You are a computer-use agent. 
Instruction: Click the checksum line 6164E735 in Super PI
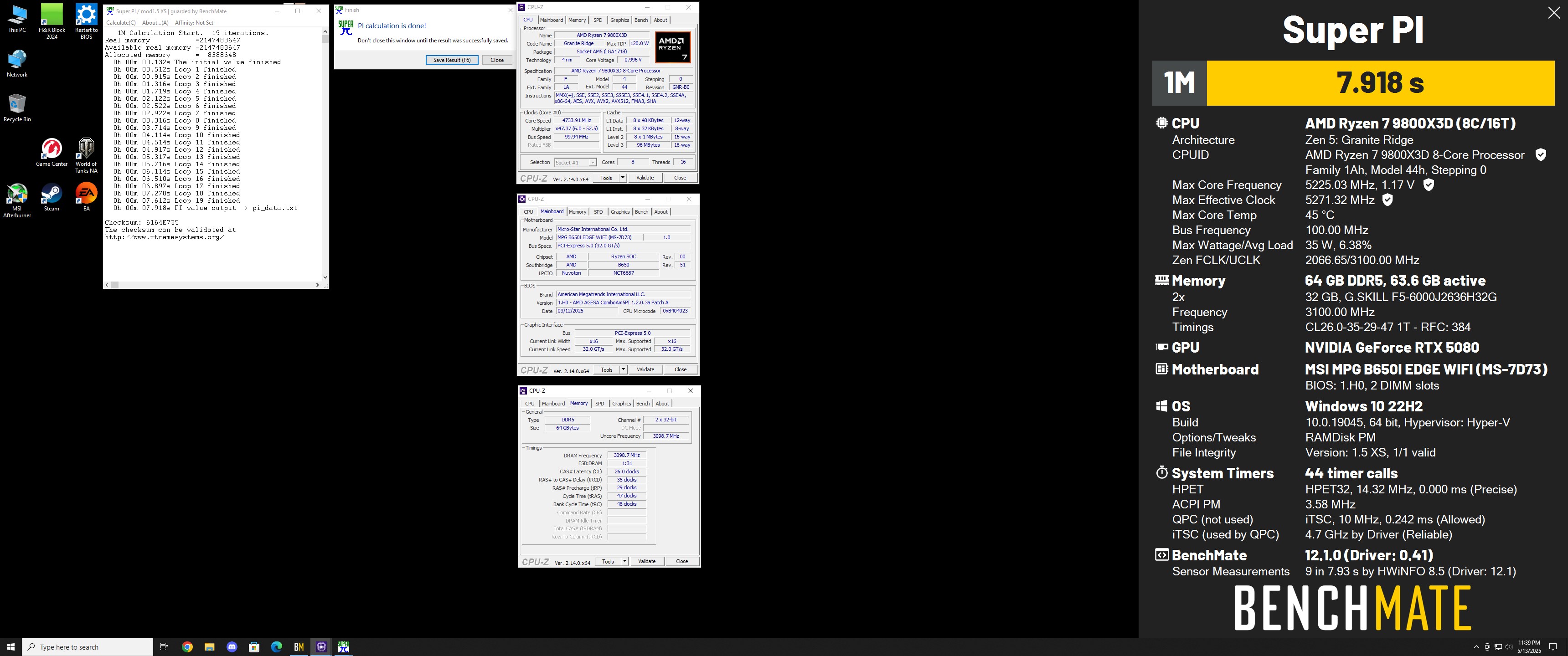click(x=142, y=223)
